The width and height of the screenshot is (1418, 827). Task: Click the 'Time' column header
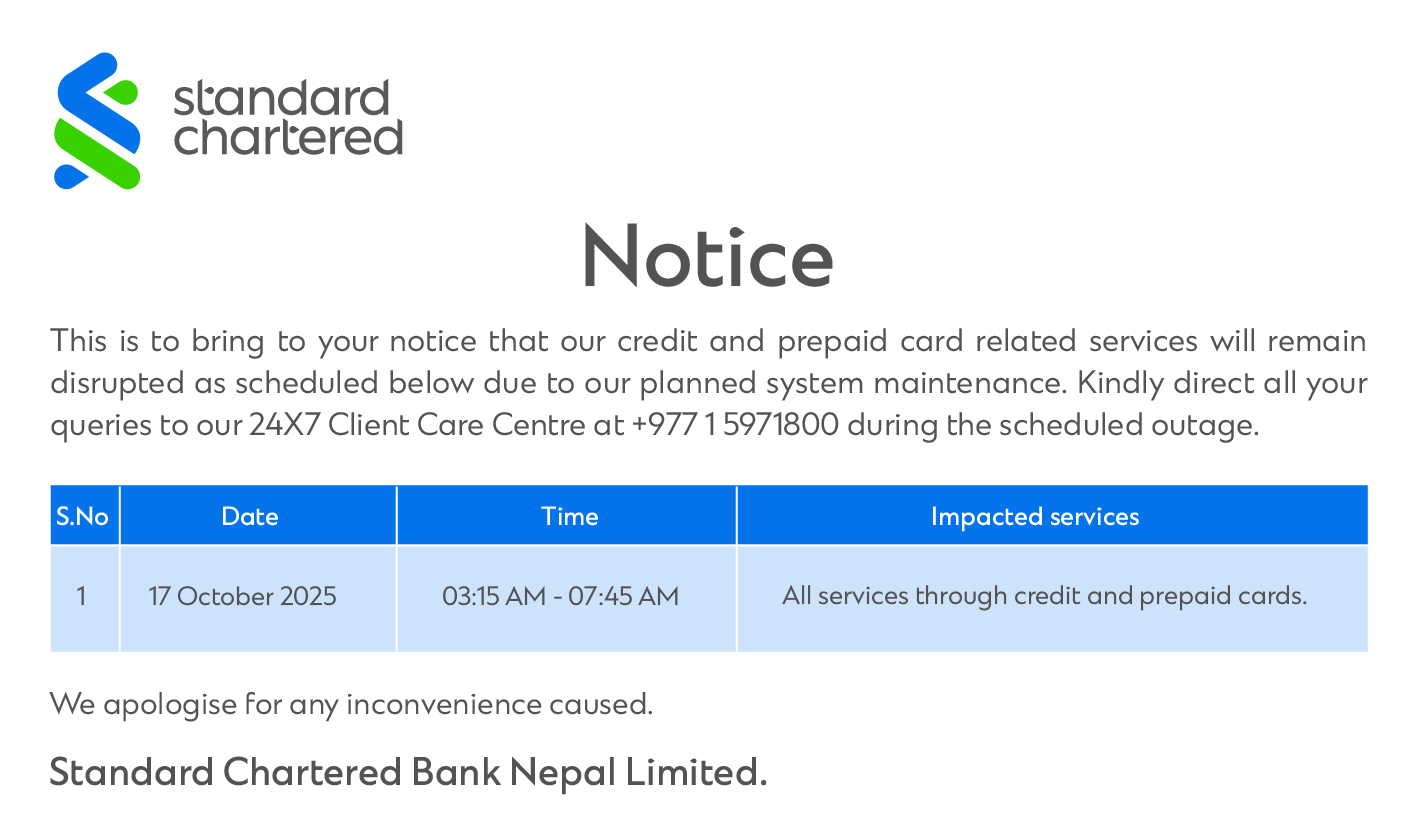pos(569,516)
